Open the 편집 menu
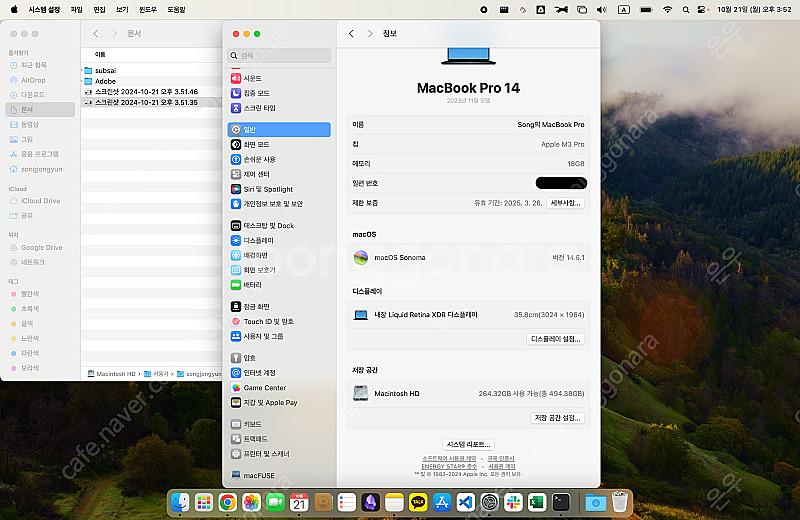Image resolution: width=800 pixels, height=520 pixels. click(99, 9)
